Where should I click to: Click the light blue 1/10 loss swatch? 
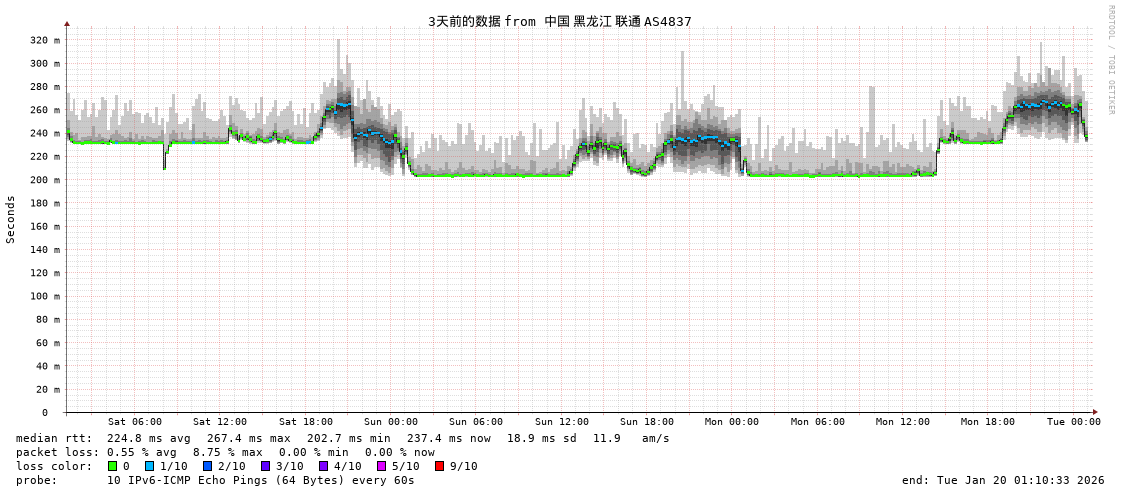click(x=149, y=466)
